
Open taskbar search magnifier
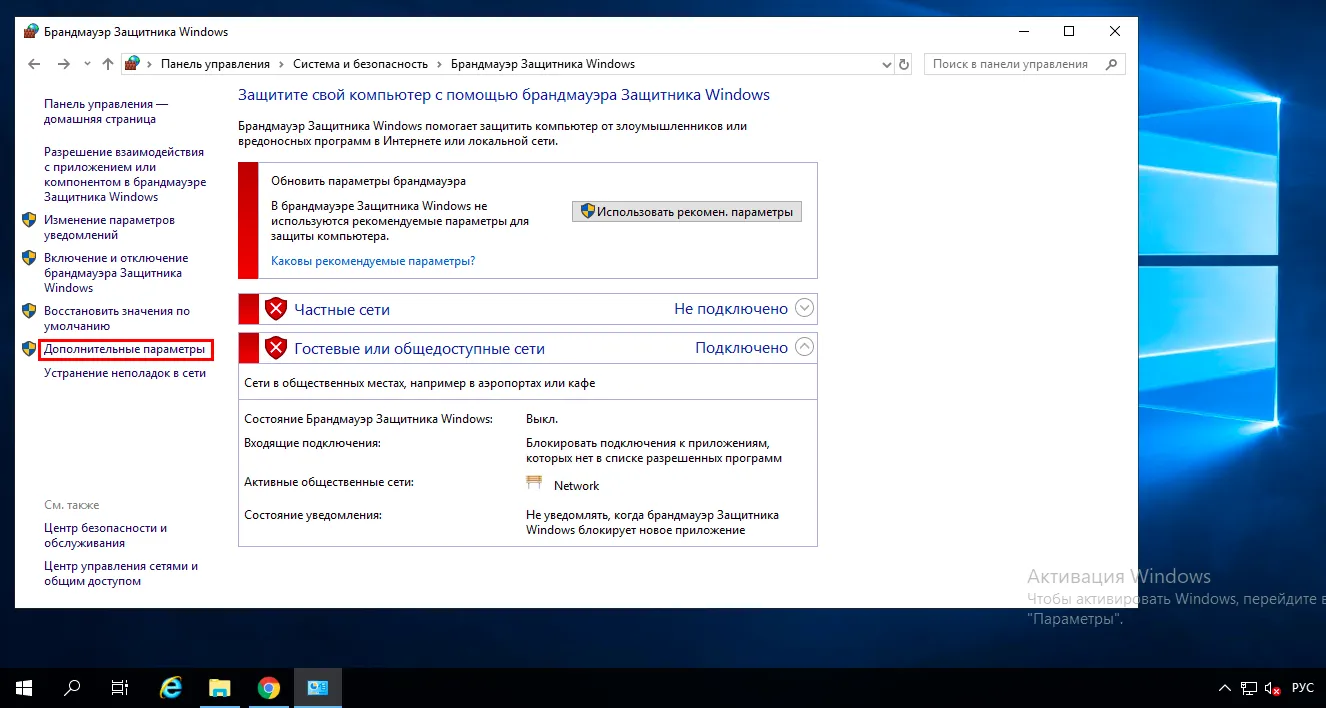[72, 688]
